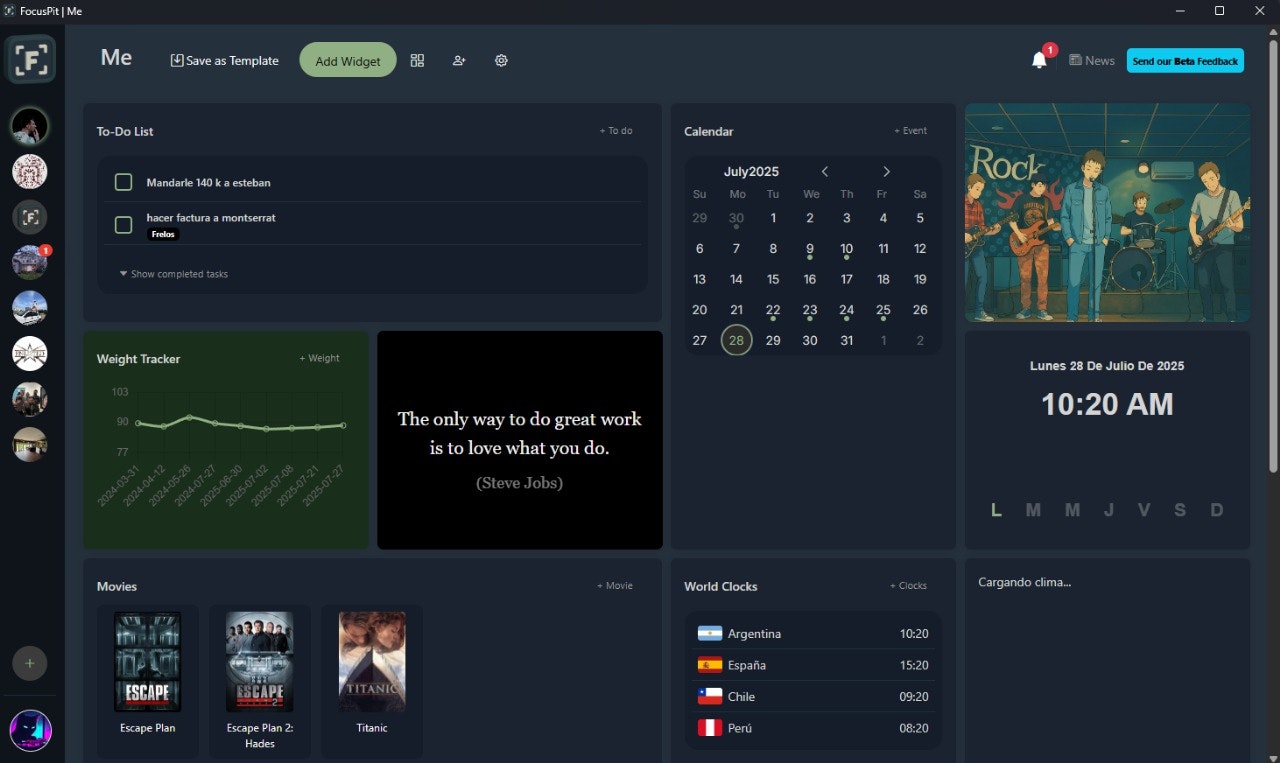Open the sidebar workspace with red badge
This screenshot has height=763, width=1280.
29,262
